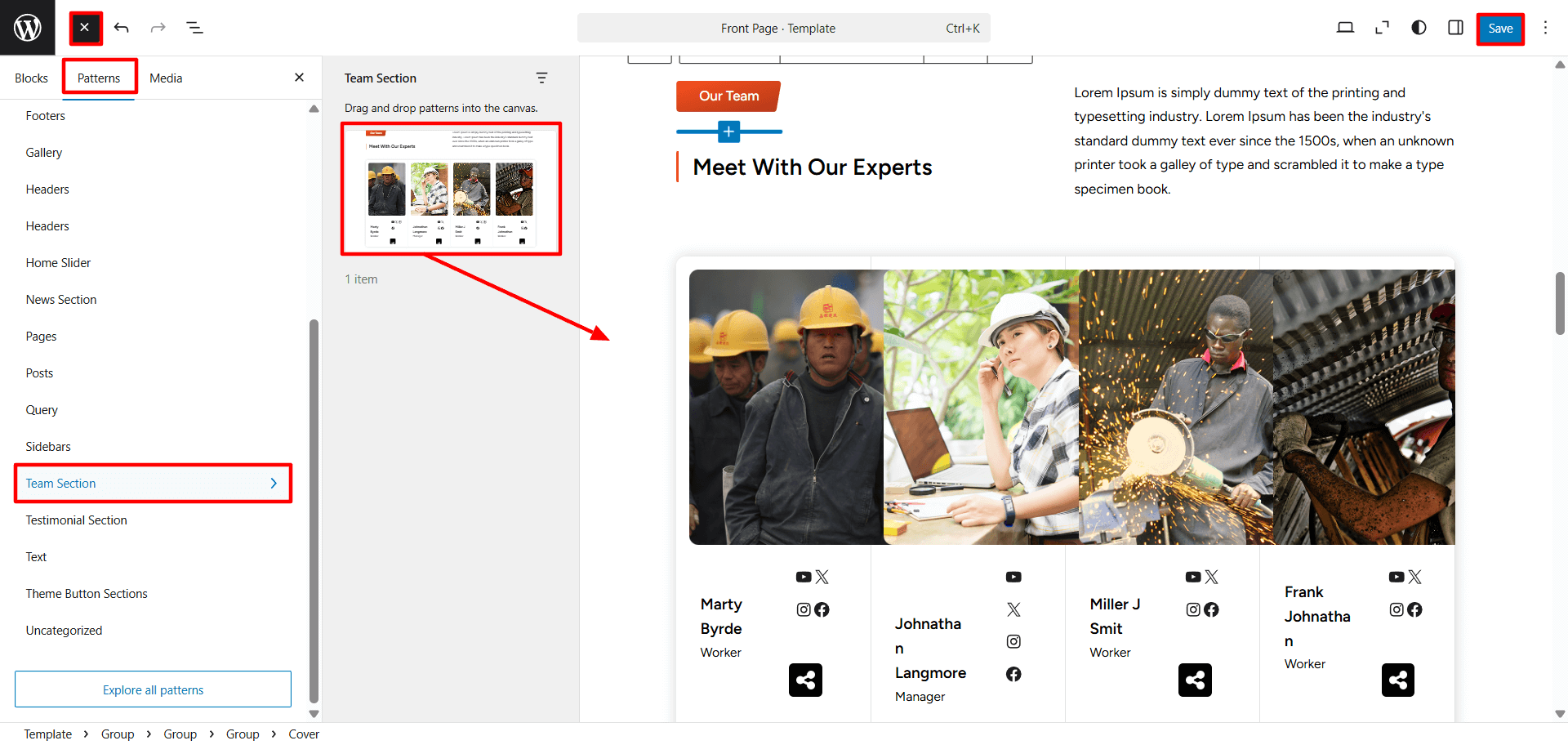Expand the Team Section category
This screenshot has width=1568, height=745.
[153, 484]
